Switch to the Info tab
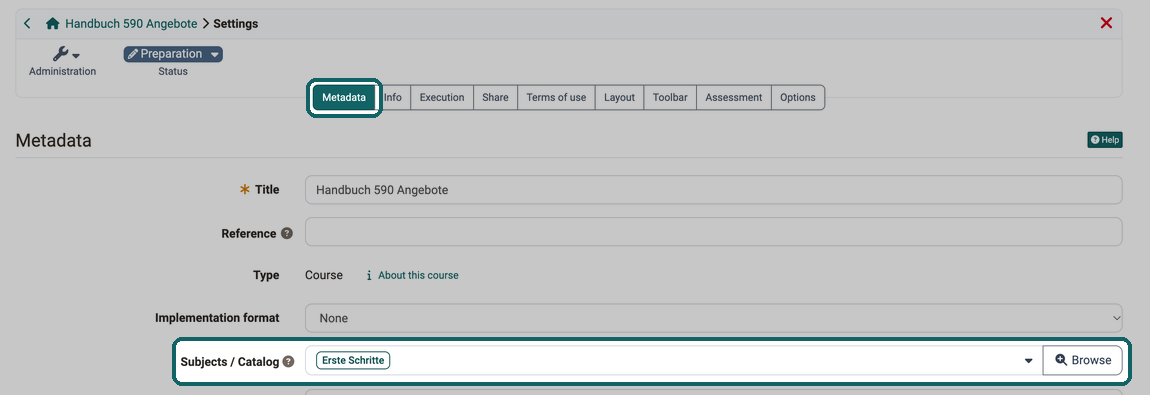1150x395 pixels. (393, 97)
